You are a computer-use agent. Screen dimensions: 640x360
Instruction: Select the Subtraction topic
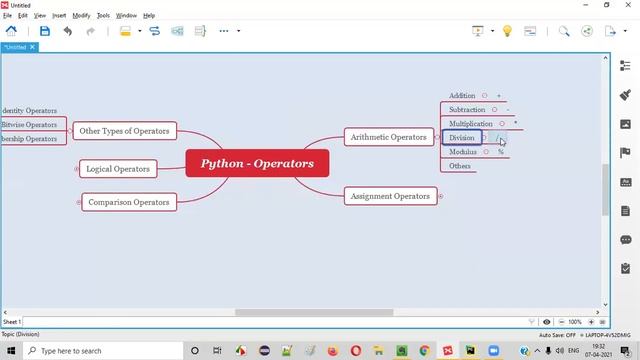[x=467, y=109]
